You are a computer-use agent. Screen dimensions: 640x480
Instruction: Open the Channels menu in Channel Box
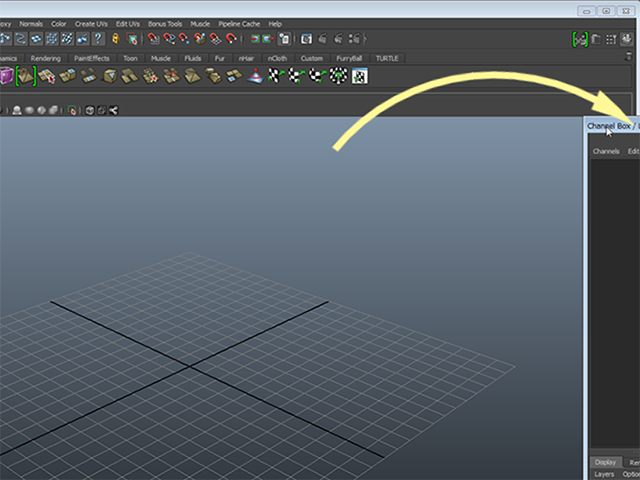pos(606,151)
